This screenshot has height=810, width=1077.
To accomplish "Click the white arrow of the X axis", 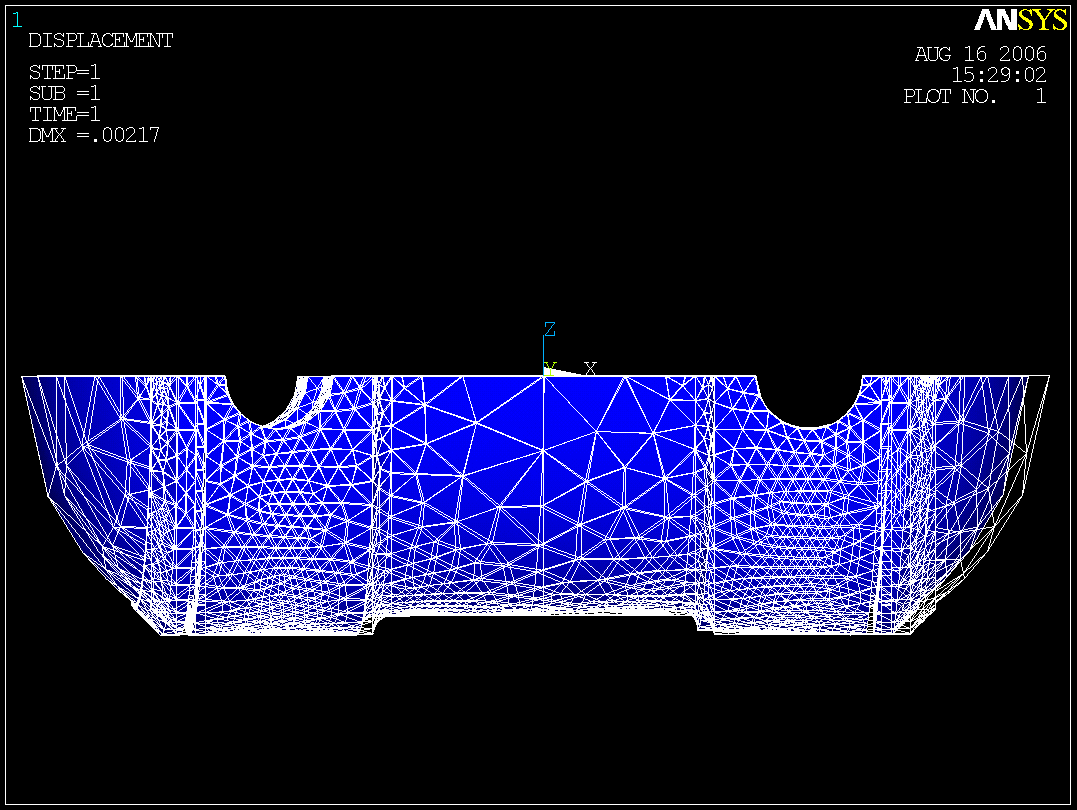I will pyautogui.click(x=567, y=372).
